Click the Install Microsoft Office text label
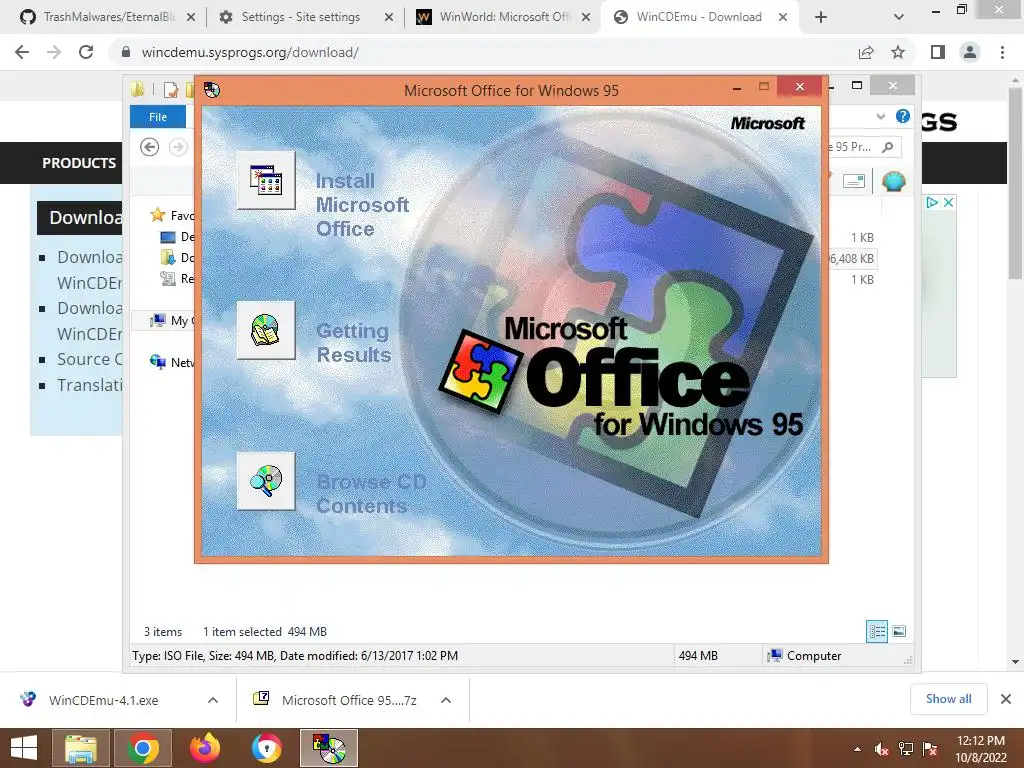This screenshot has height=768, width=1024. click(x=362, y=204)
